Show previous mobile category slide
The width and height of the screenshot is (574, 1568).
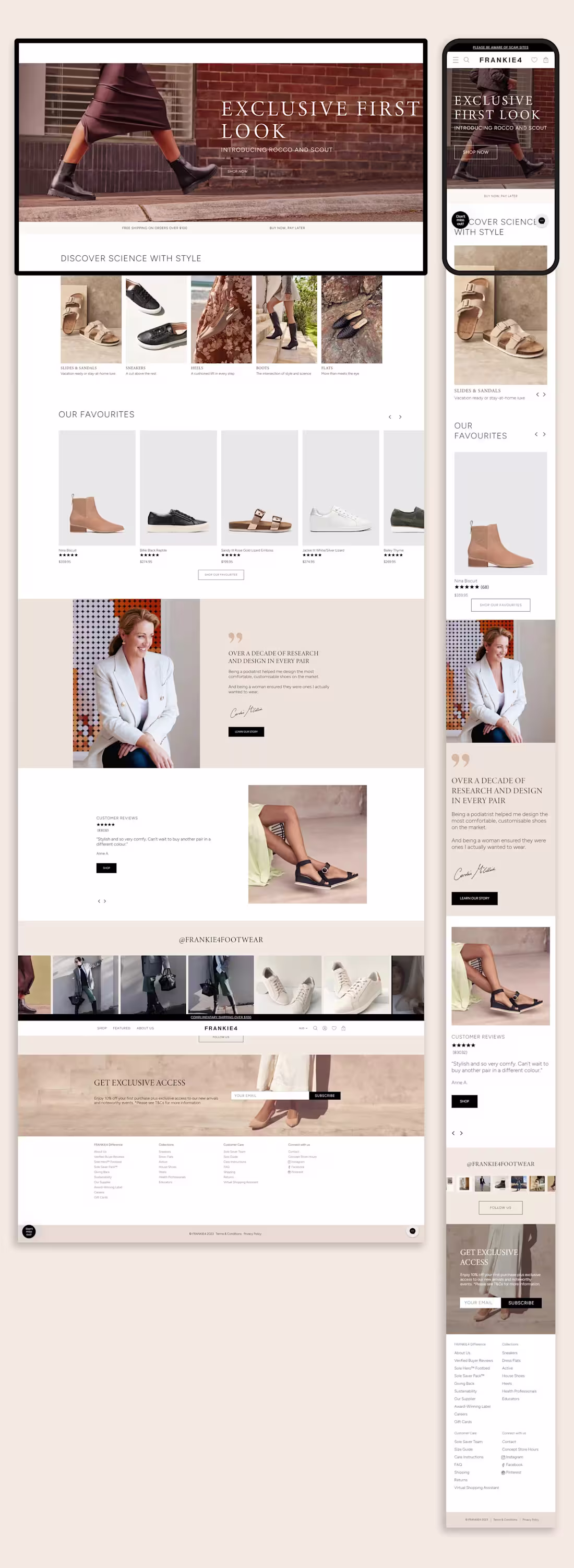click(537, 395)
